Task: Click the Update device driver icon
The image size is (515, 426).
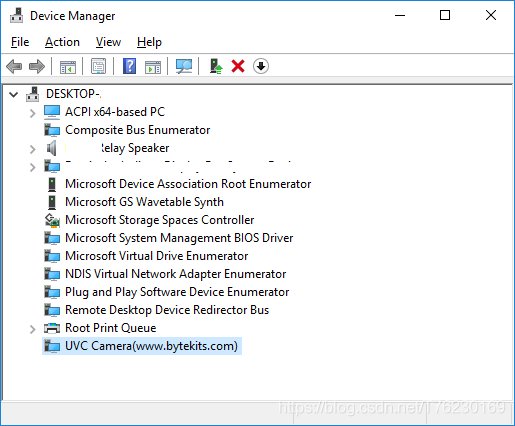Action: pos(216,66)
